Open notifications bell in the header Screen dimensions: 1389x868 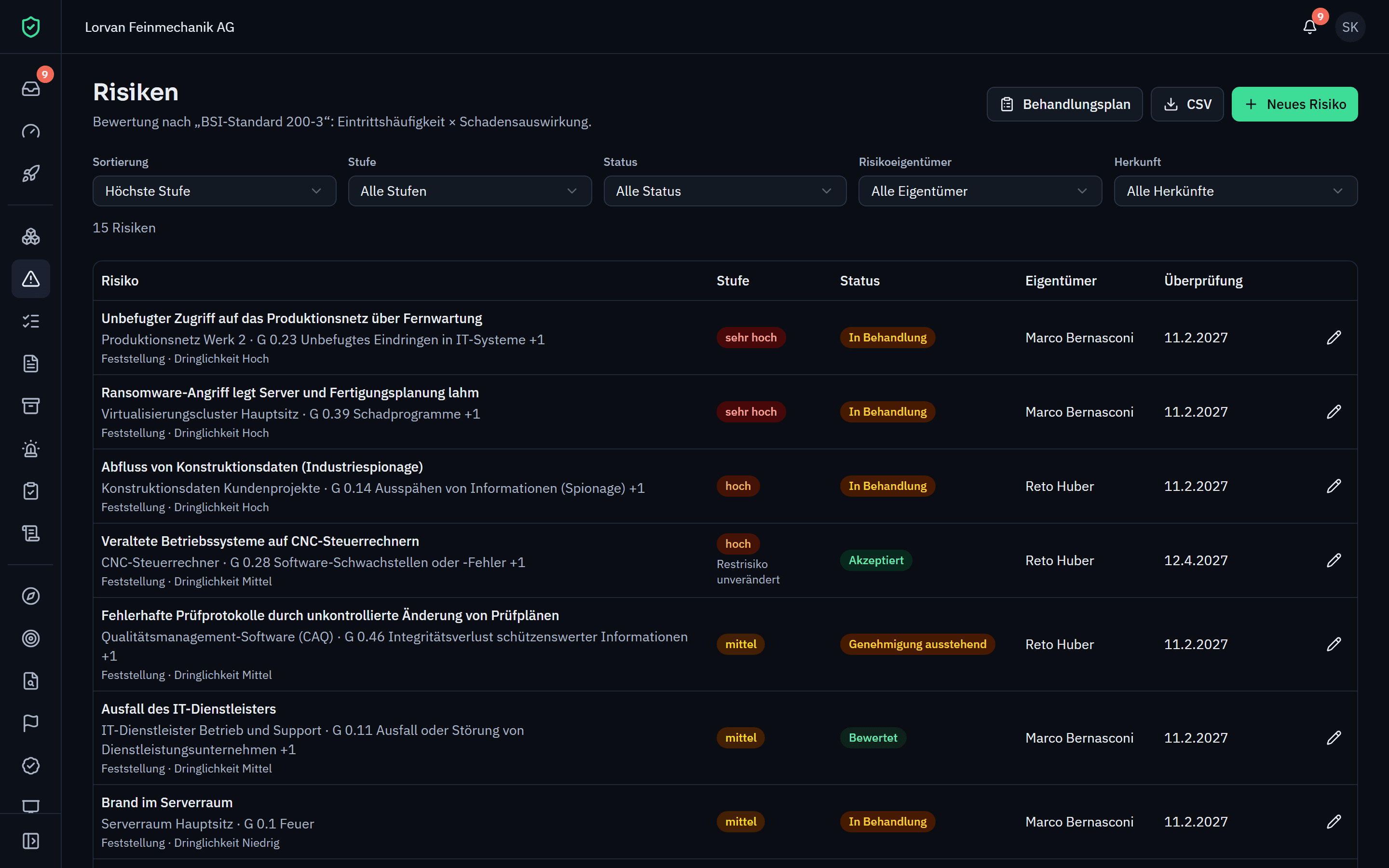tap(1310, 27)
